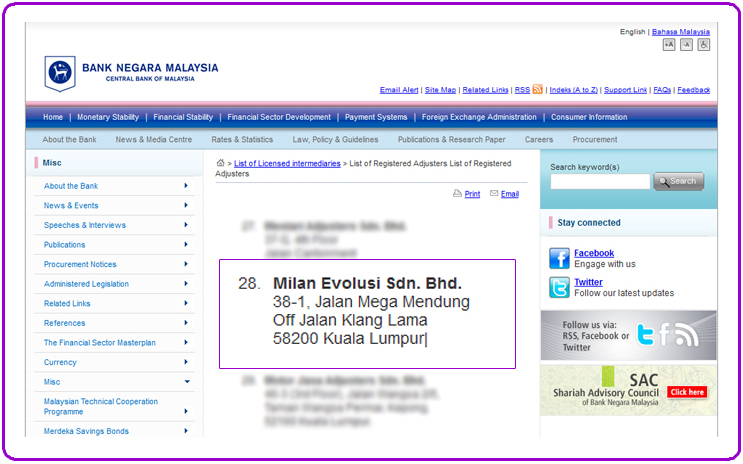Screen dimensions: 743x464
Task: Click the search keyword input field
Action: click(600, 181)
